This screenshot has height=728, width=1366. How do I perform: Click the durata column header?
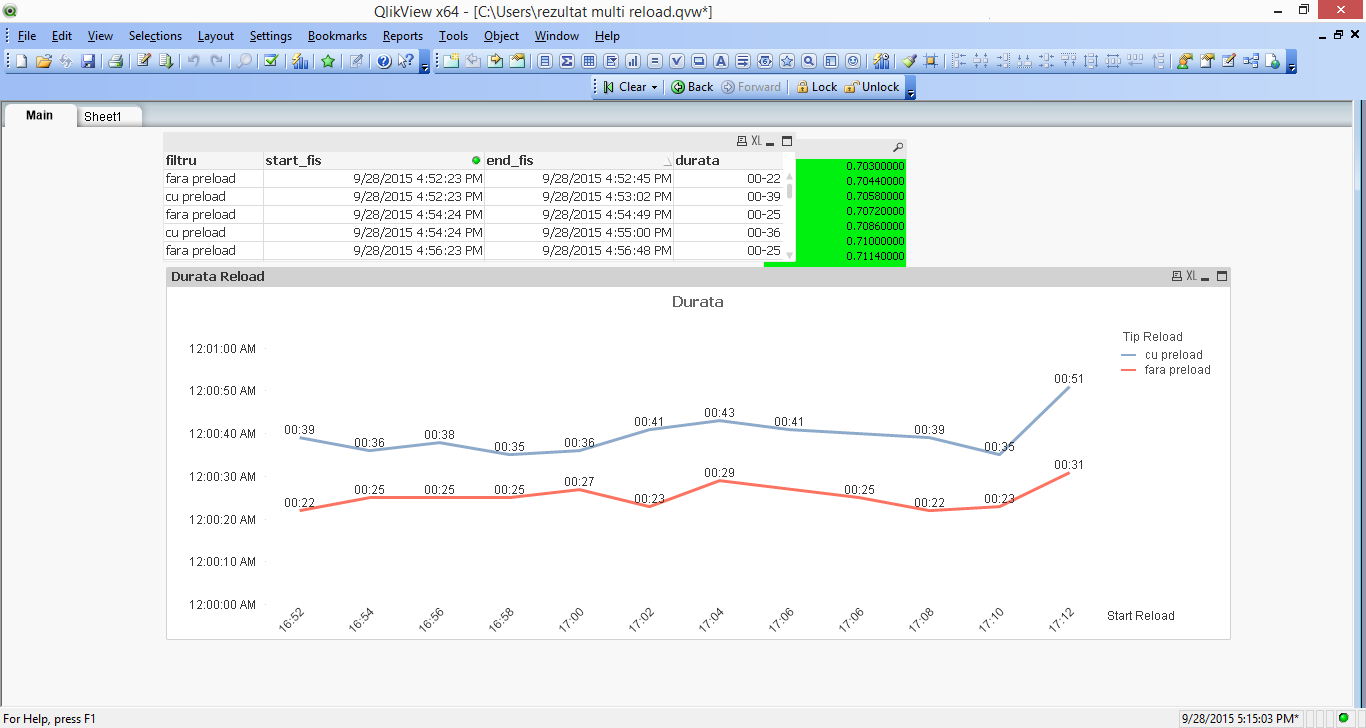click(728, 160)
